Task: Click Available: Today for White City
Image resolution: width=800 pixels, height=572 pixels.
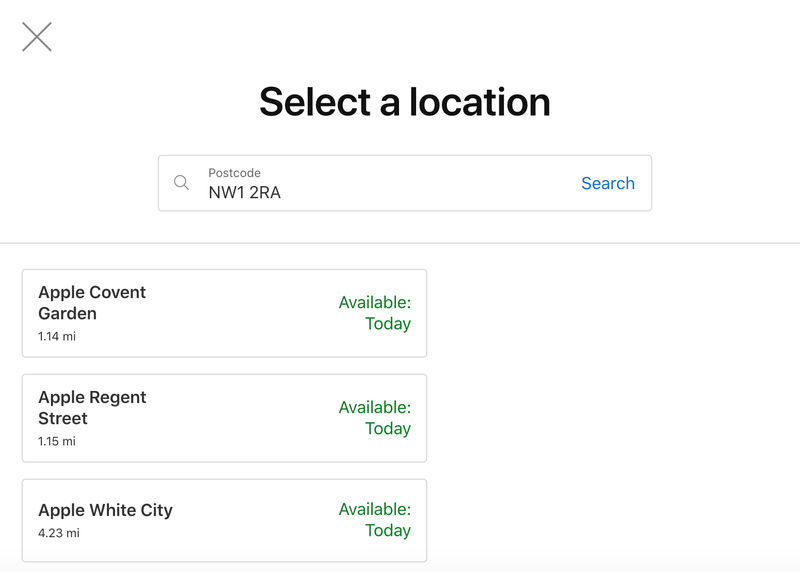Action: click(375, 519)
